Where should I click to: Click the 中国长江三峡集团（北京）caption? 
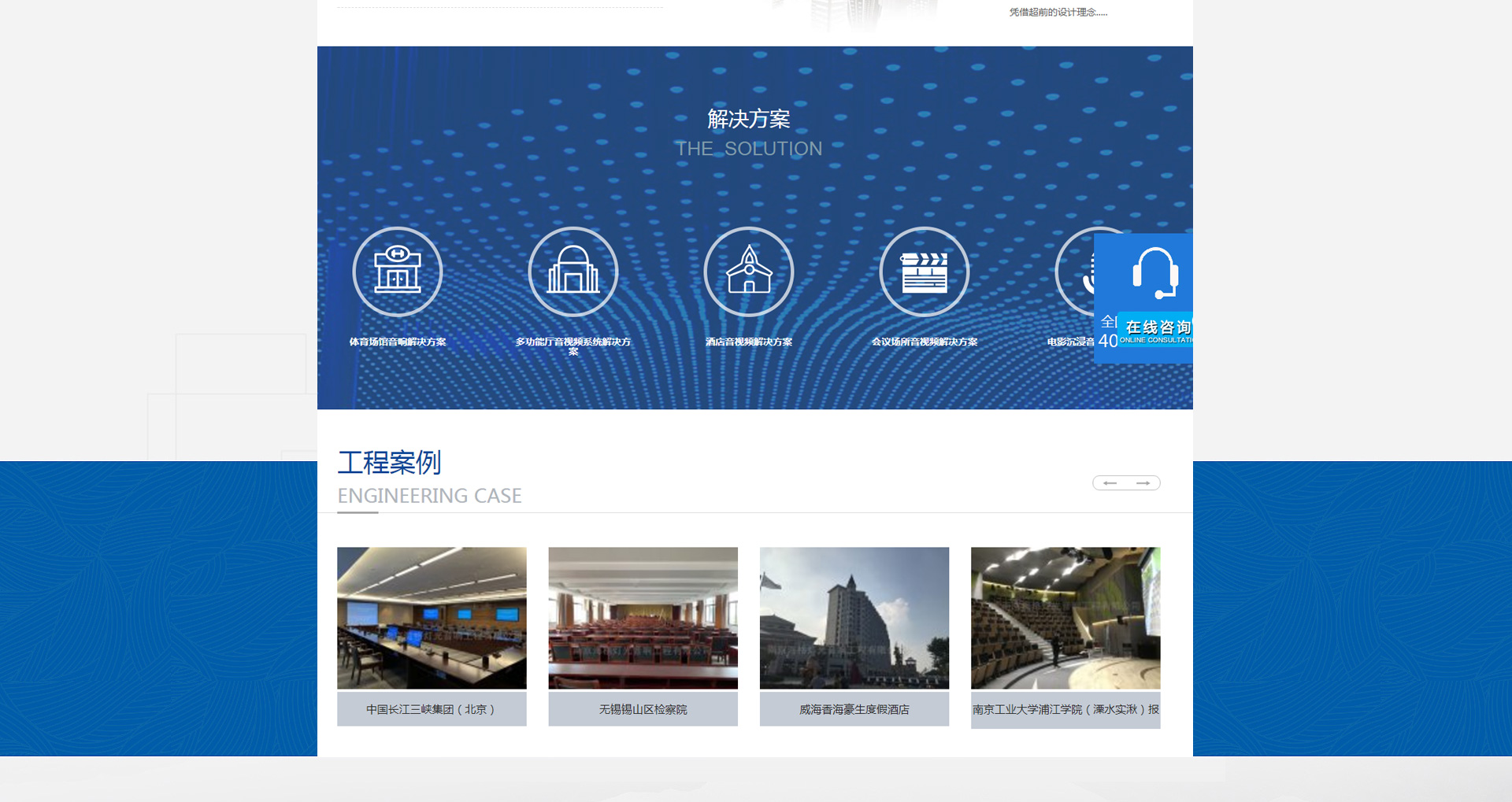point(432,709)
